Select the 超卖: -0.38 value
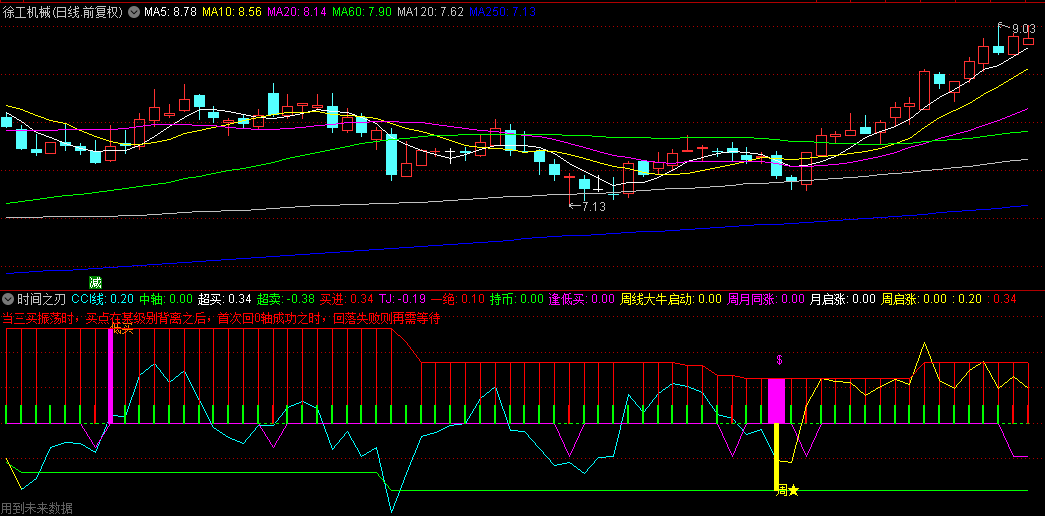The image size is (1045, 516). pyautogui.click(x=286, y=299)
